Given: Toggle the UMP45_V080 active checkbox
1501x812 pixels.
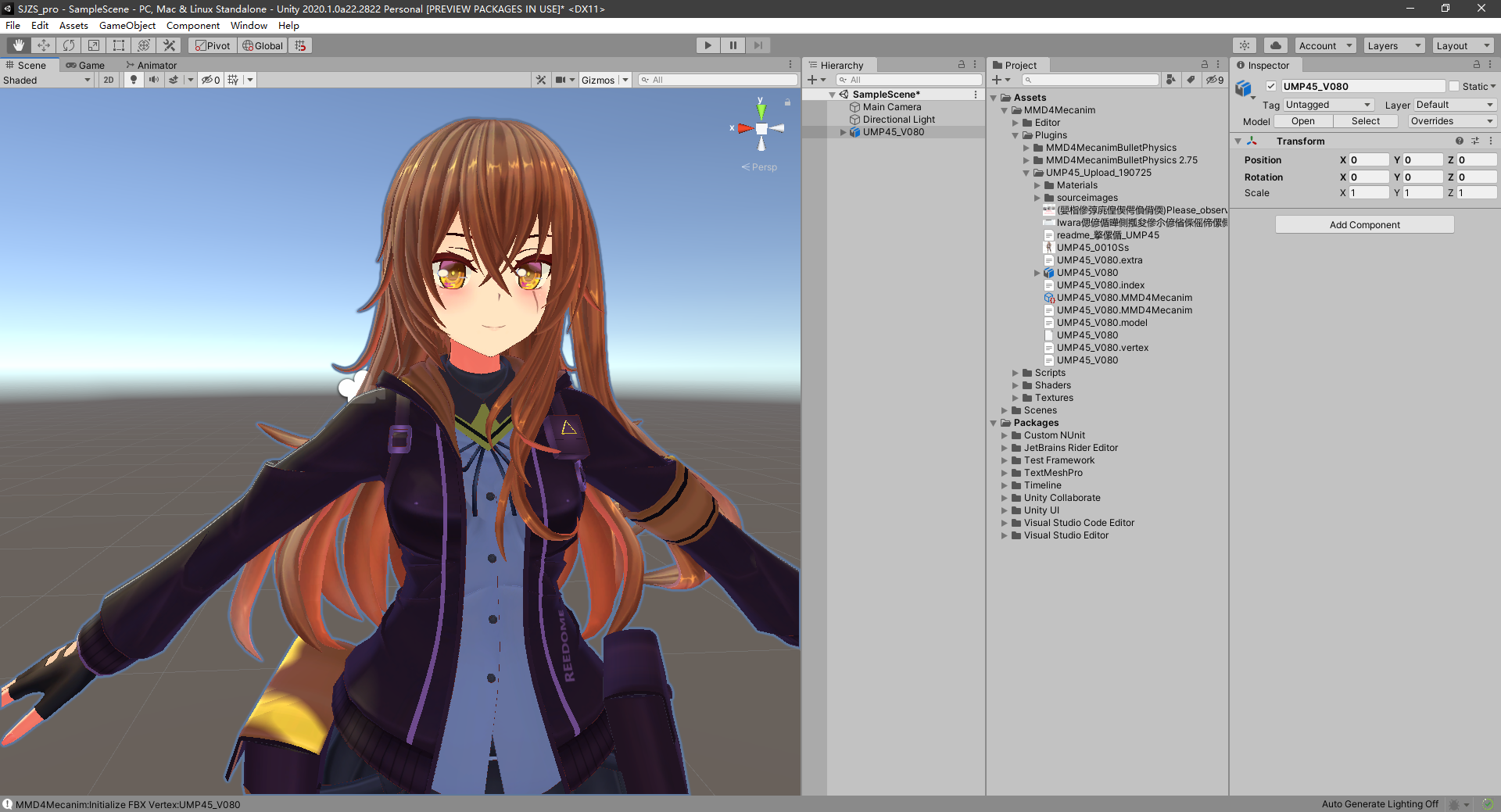Looking at the screenshot, I should 1271,87.
